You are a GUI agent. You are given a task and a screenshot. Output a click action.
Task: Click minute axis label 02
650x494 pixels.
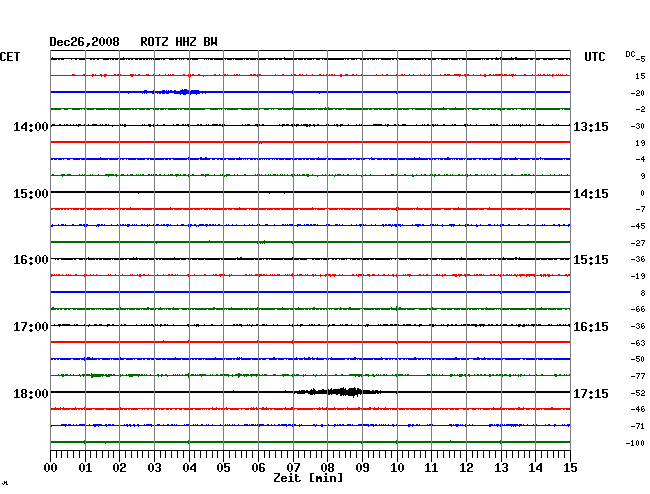coord(119,468)
